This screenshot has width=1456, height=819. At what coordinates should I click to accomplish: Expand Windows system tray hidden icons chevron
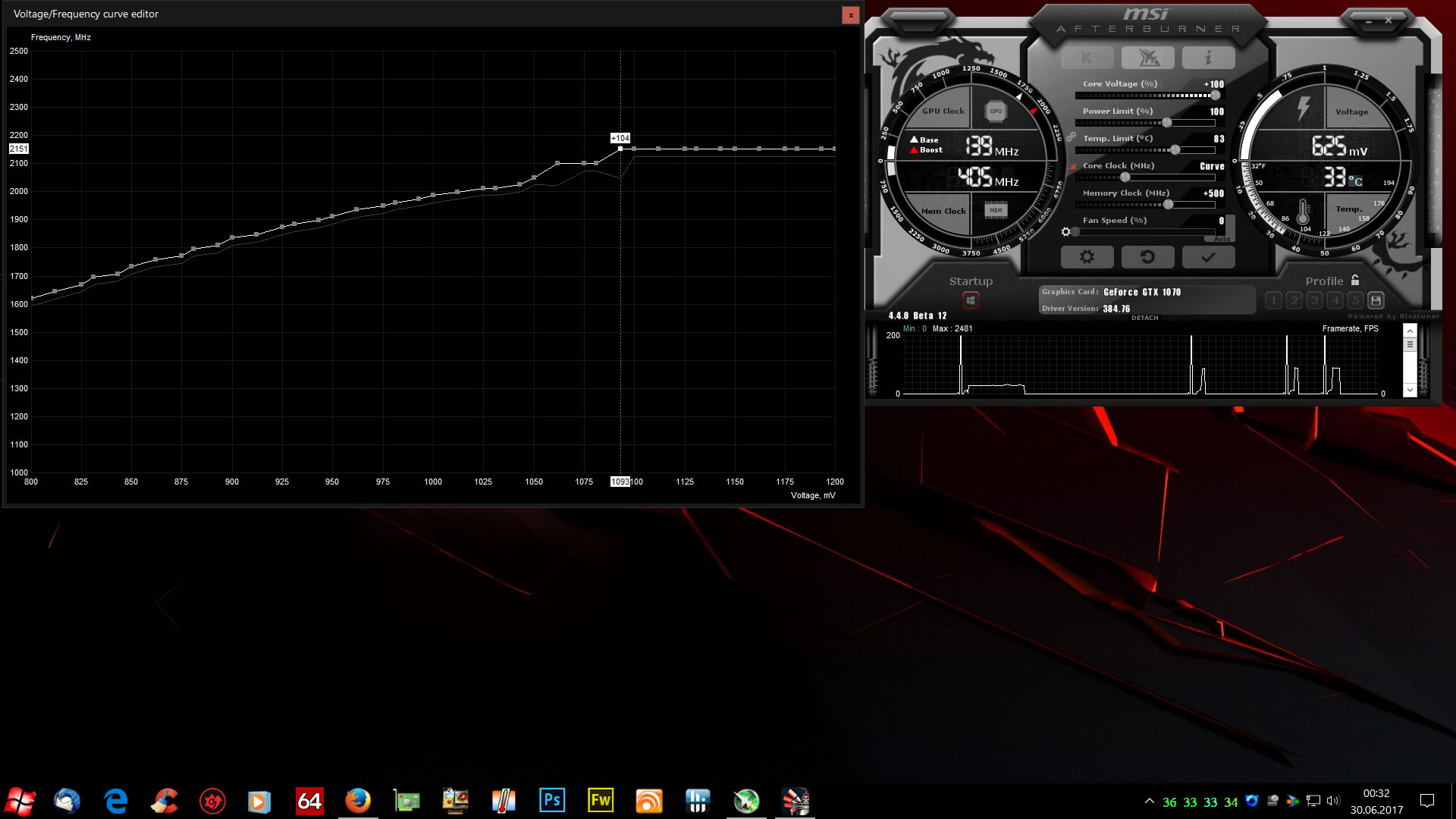click(x=1150, y=801)
